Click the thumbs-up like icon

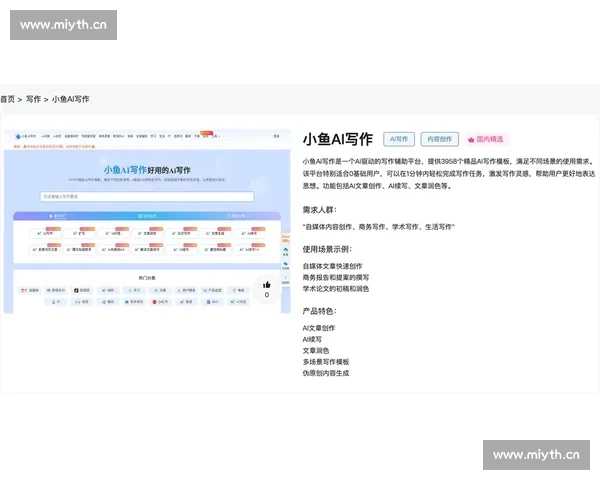267,284
